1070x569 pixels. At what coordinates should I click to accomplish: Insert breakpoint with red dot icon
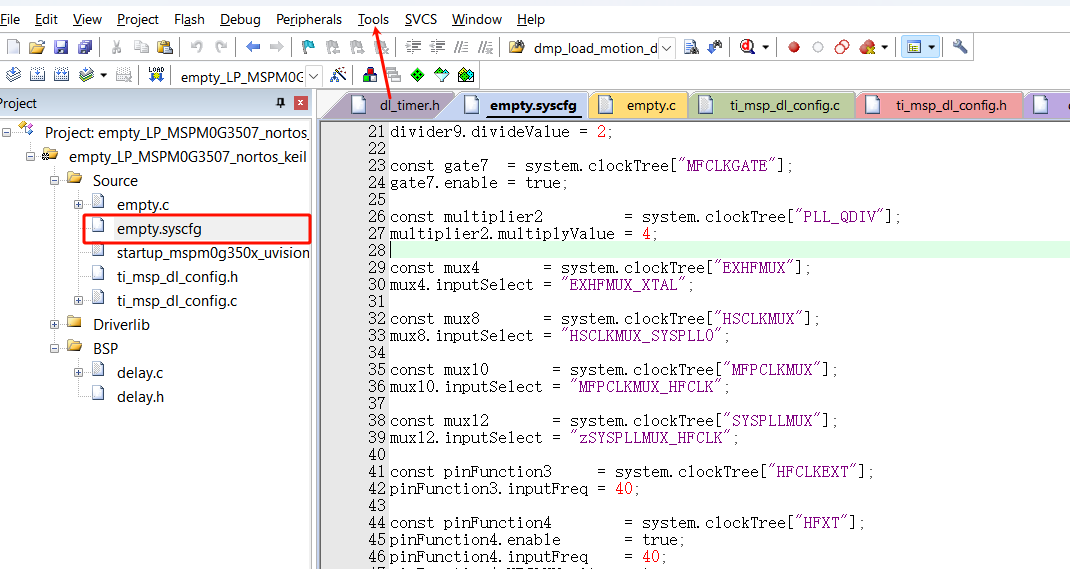tap(794, 47)
